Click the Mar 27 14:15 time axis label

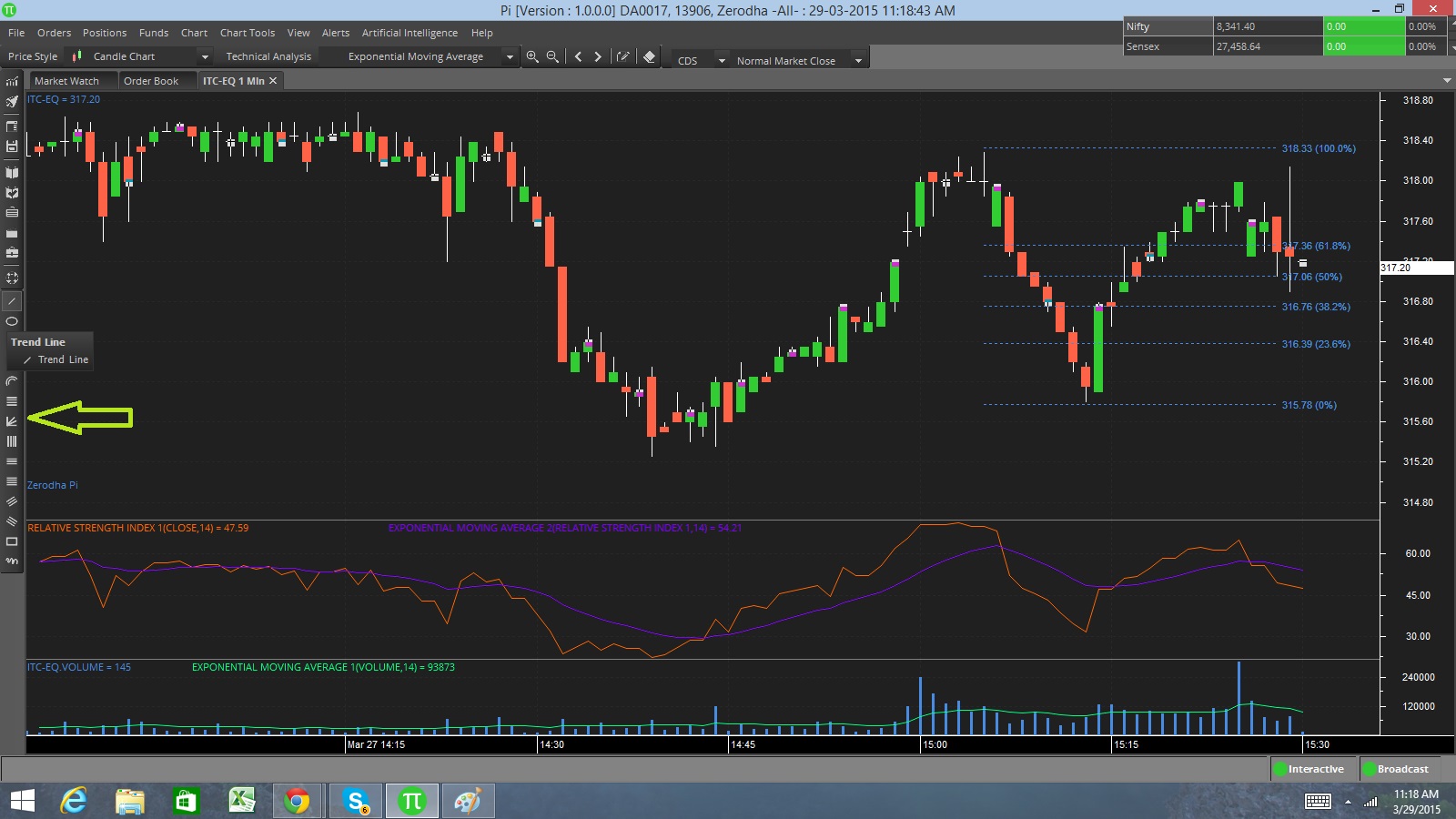(376, 744)
